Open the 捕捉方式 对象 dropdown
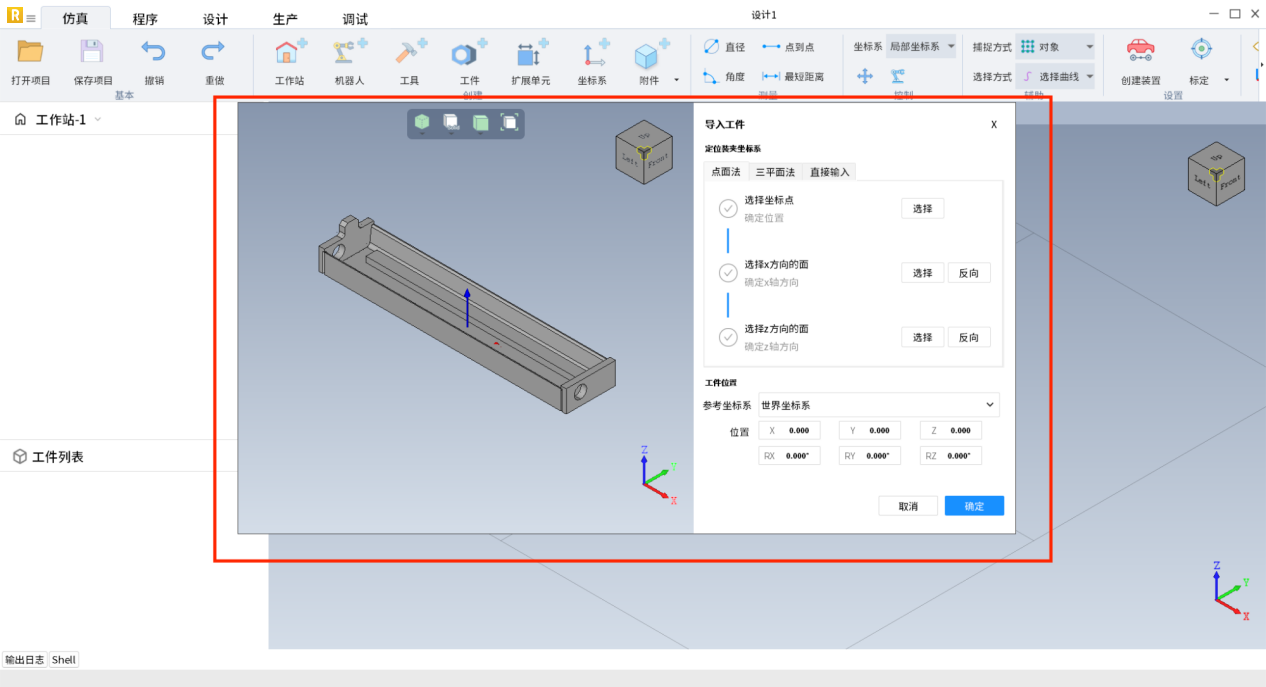1266x687 pixels. point(1056,47)
